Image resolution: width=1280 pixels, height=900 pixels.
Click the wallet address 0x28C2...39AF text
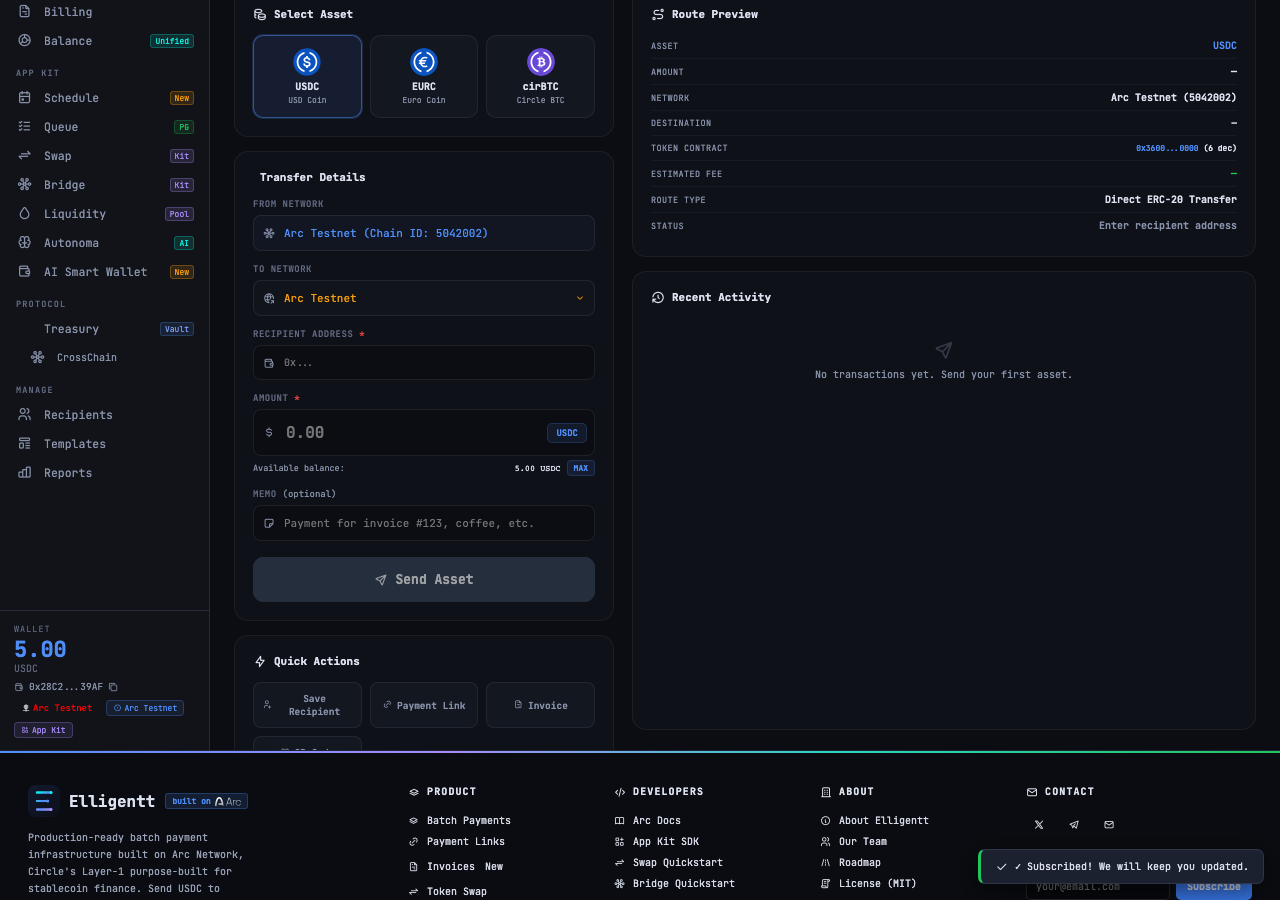click(66, 687)
